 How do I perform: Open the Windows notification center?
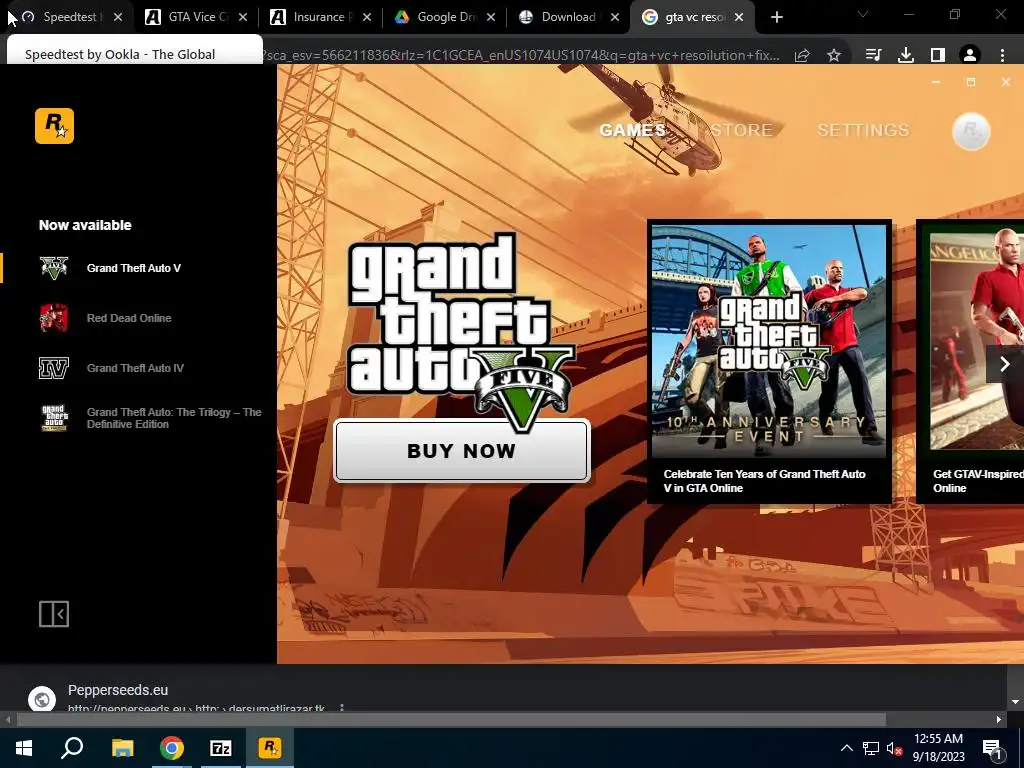tap(993, 748)
